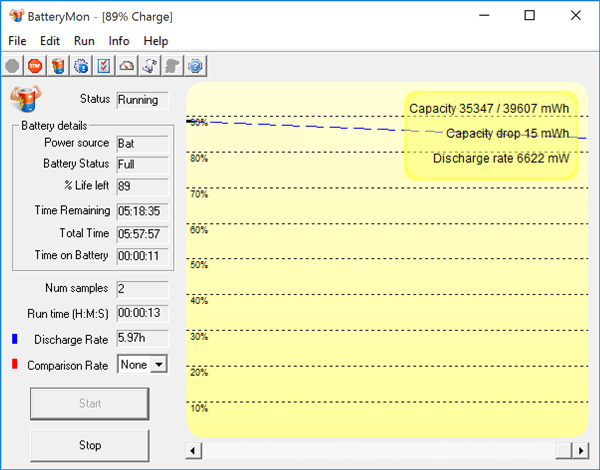Viewport: 600px width, 470px height.
Task: Open the gear configuration toolbar icon
Action: pos(81,66)
